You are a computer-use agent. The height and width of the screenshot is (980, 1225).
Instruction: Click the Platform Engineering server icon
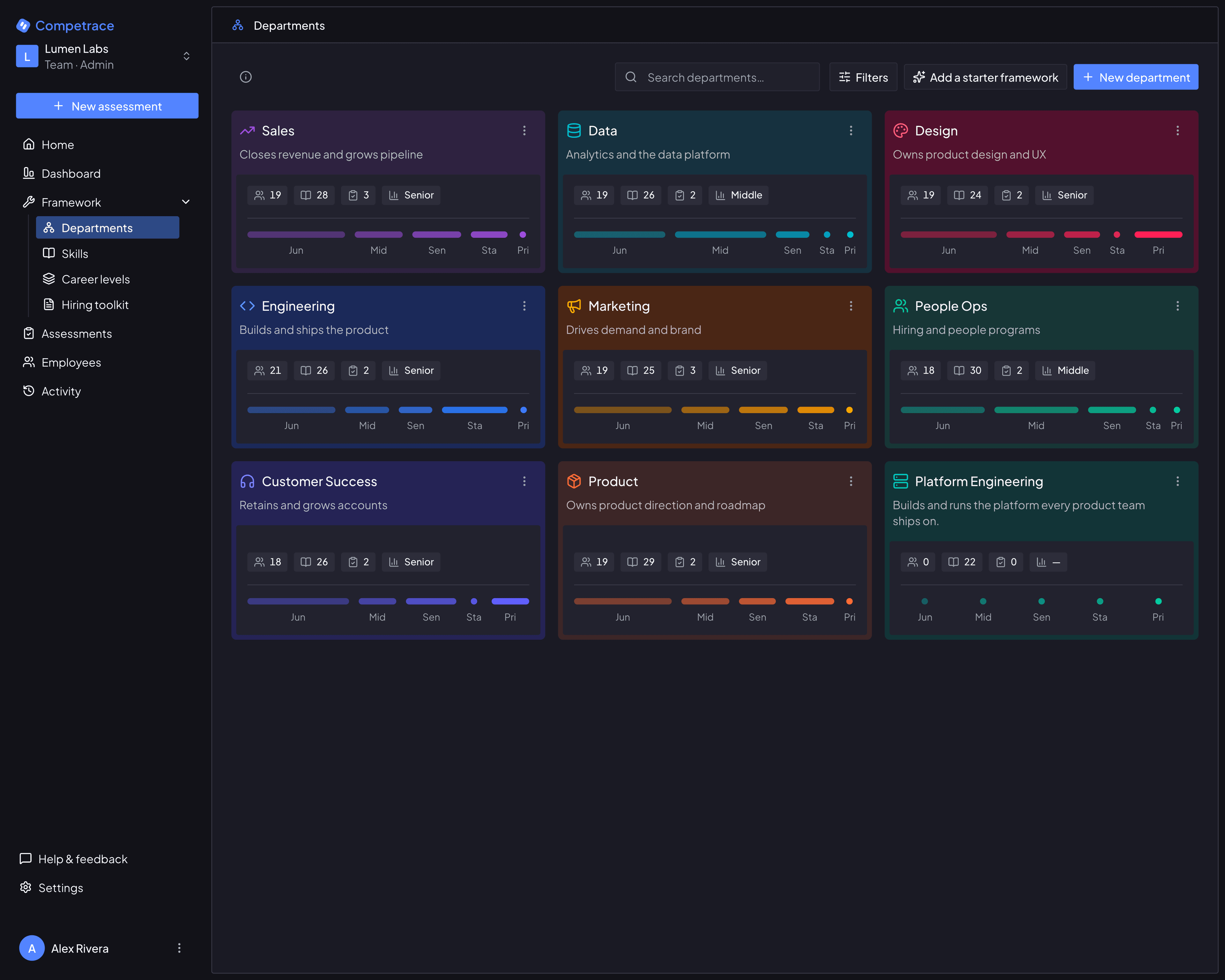click(901, 481)
